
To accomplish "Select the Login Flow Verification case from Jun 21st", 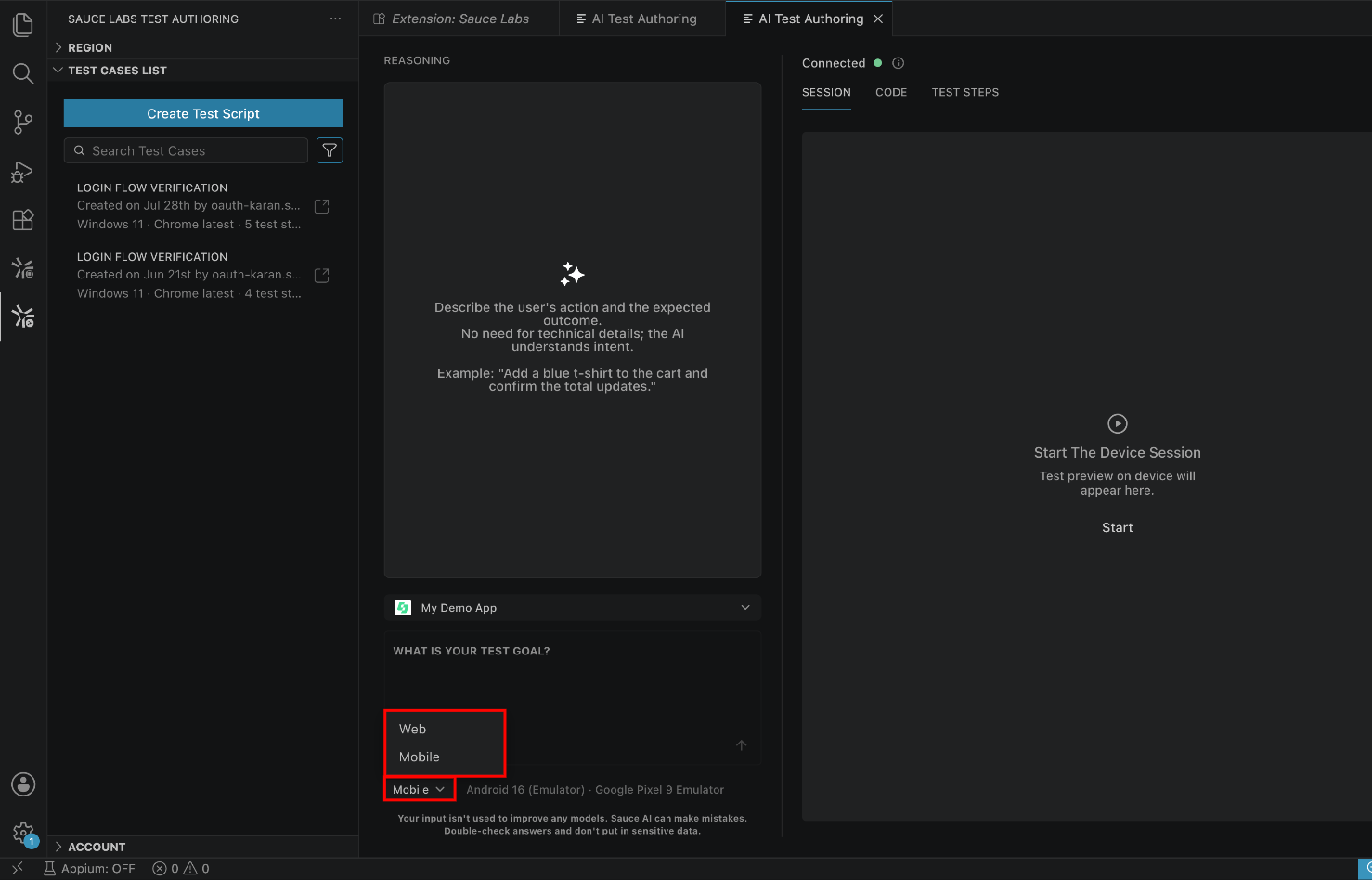I will (x=189, y=276).
